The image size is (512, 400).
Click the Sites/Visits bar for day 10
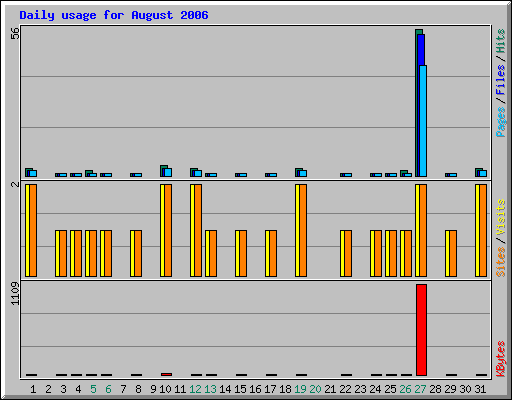pos(166,230)
